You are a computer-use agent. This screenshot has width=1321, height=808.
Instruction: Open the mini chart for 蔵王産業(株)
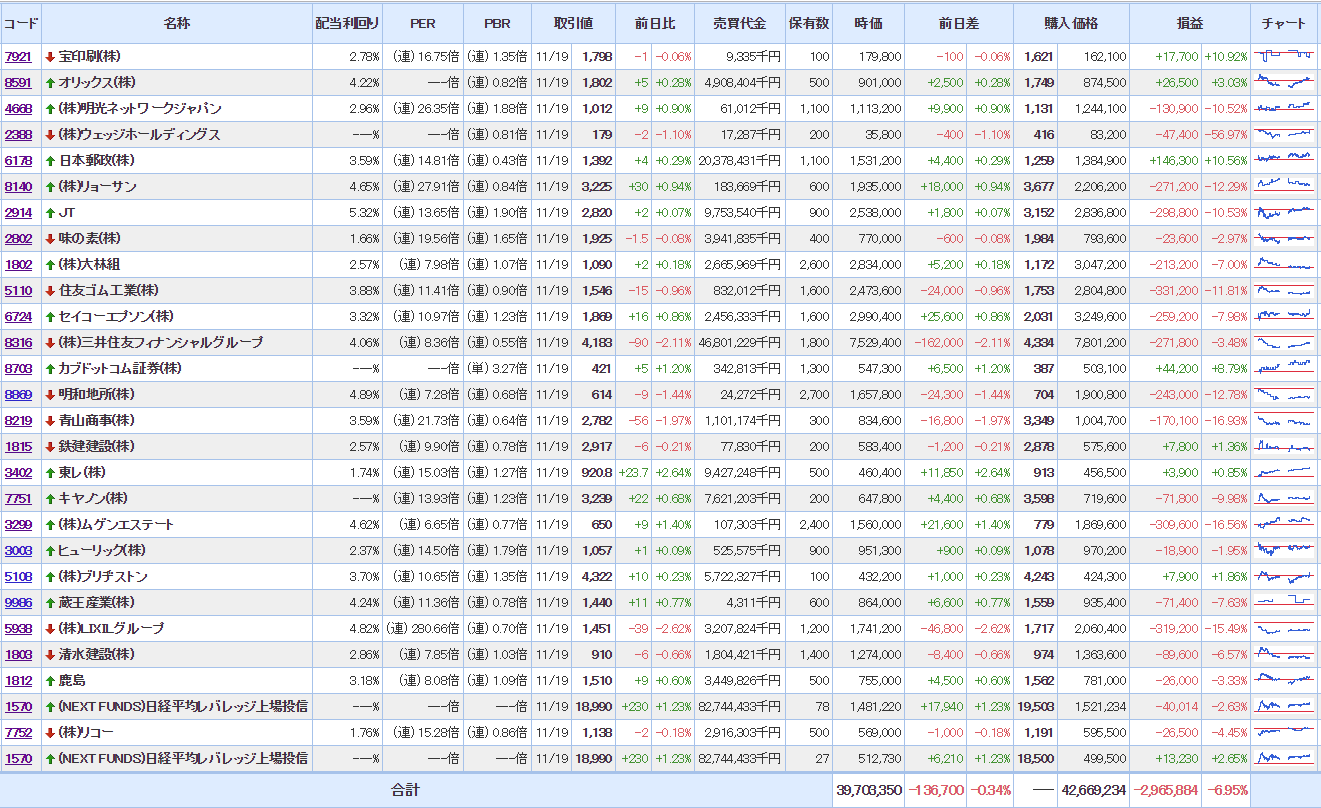[x=1284, y=602]
